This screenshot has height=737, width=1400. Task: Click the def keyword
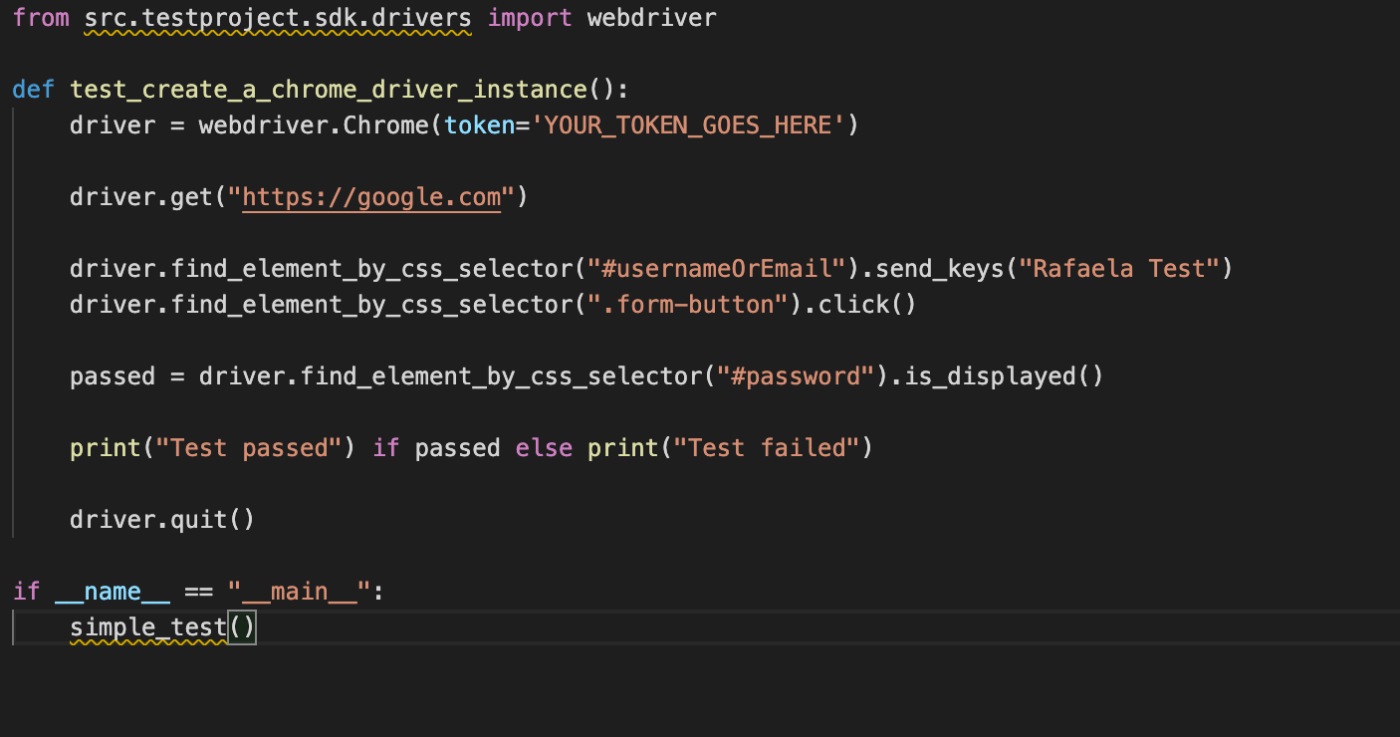(34, 89)
